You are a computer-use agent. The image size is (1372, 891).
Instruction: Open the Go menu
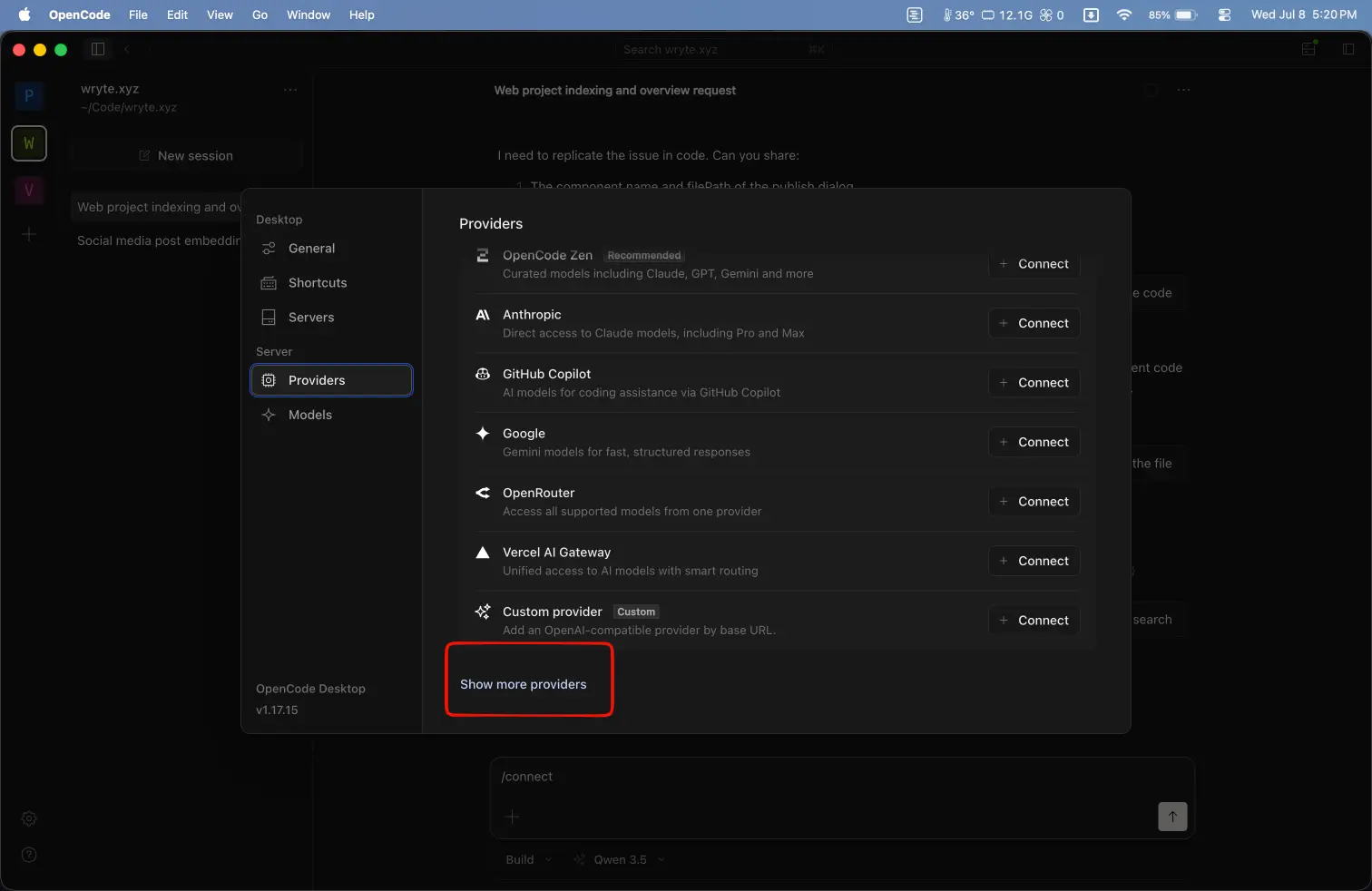tap(260, 15)
